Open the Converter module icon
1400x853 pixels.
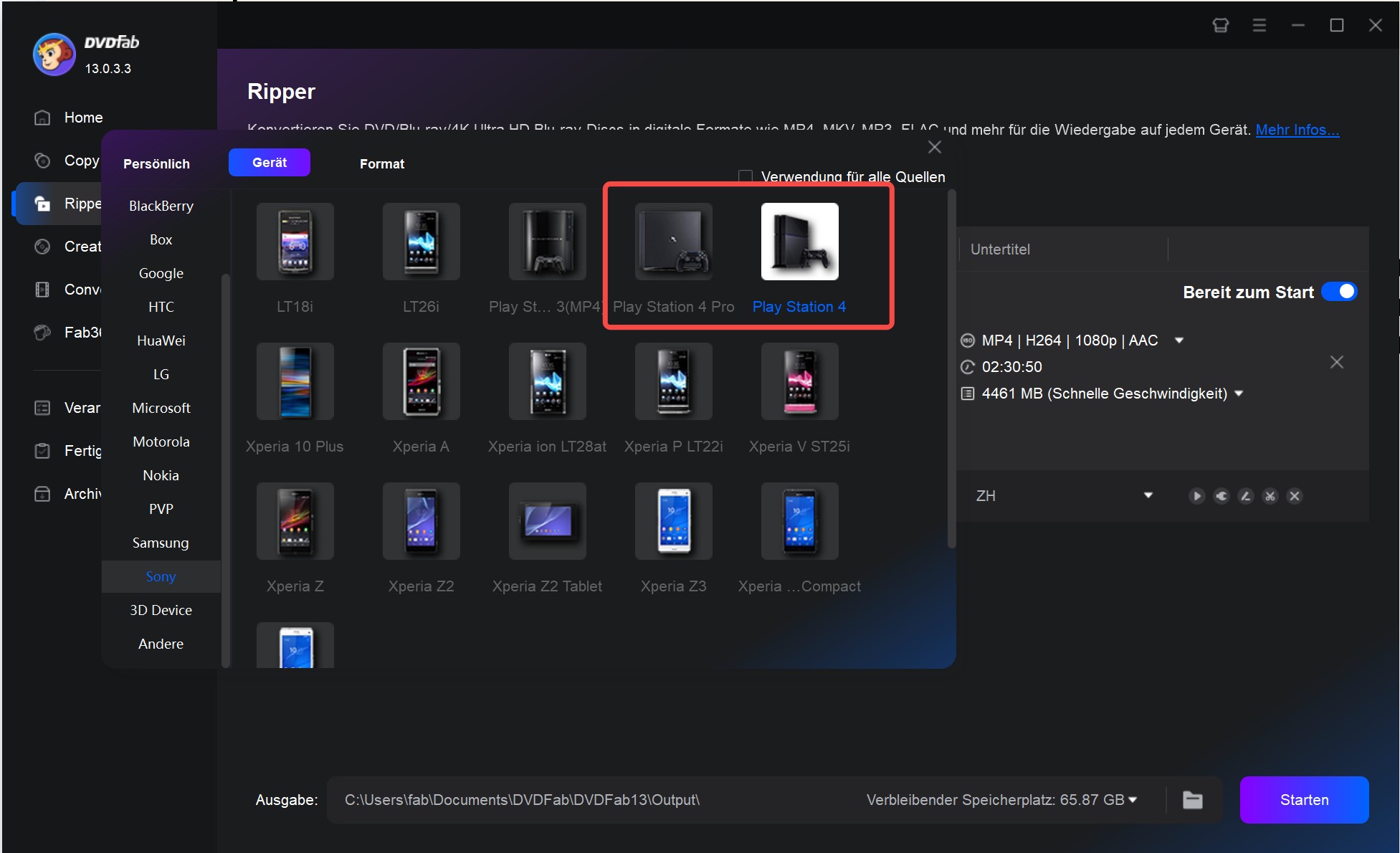click(42, 290)
